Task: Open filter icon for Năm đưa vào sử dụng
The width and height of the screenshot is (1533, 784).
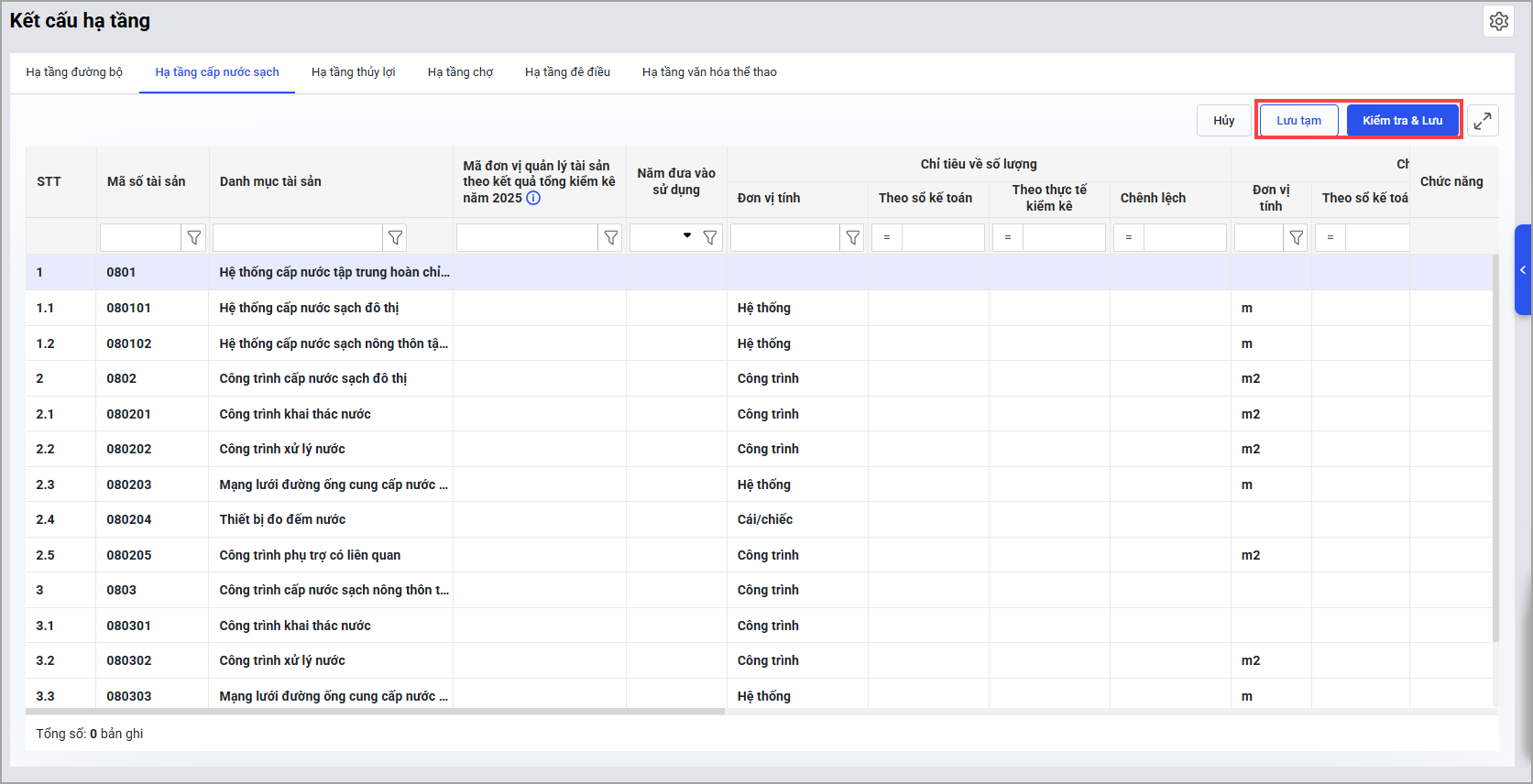Action: pyautogui.click(x=710, y=238)
